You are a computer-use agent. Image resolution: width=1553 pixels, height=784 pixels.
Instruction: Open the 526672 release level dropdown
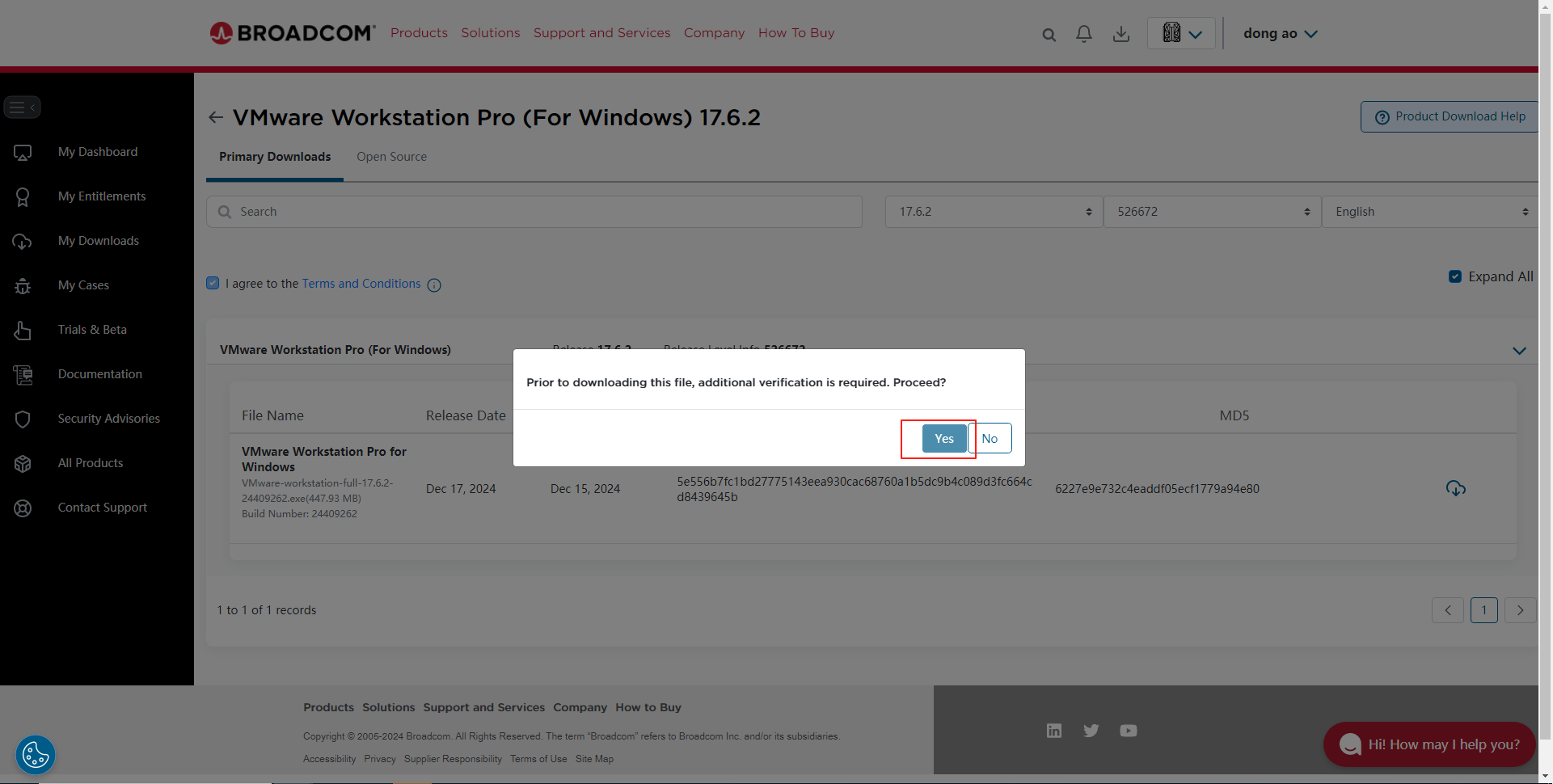(1212, 212)
